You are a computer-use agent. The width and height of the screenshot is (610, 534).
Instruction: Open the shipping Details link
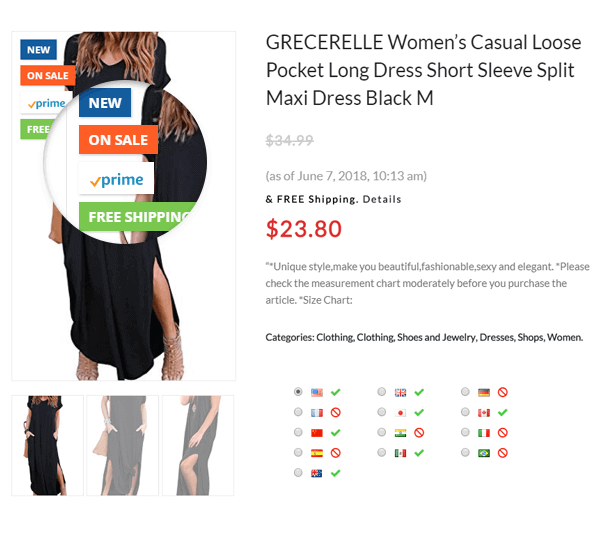(382, 199)
